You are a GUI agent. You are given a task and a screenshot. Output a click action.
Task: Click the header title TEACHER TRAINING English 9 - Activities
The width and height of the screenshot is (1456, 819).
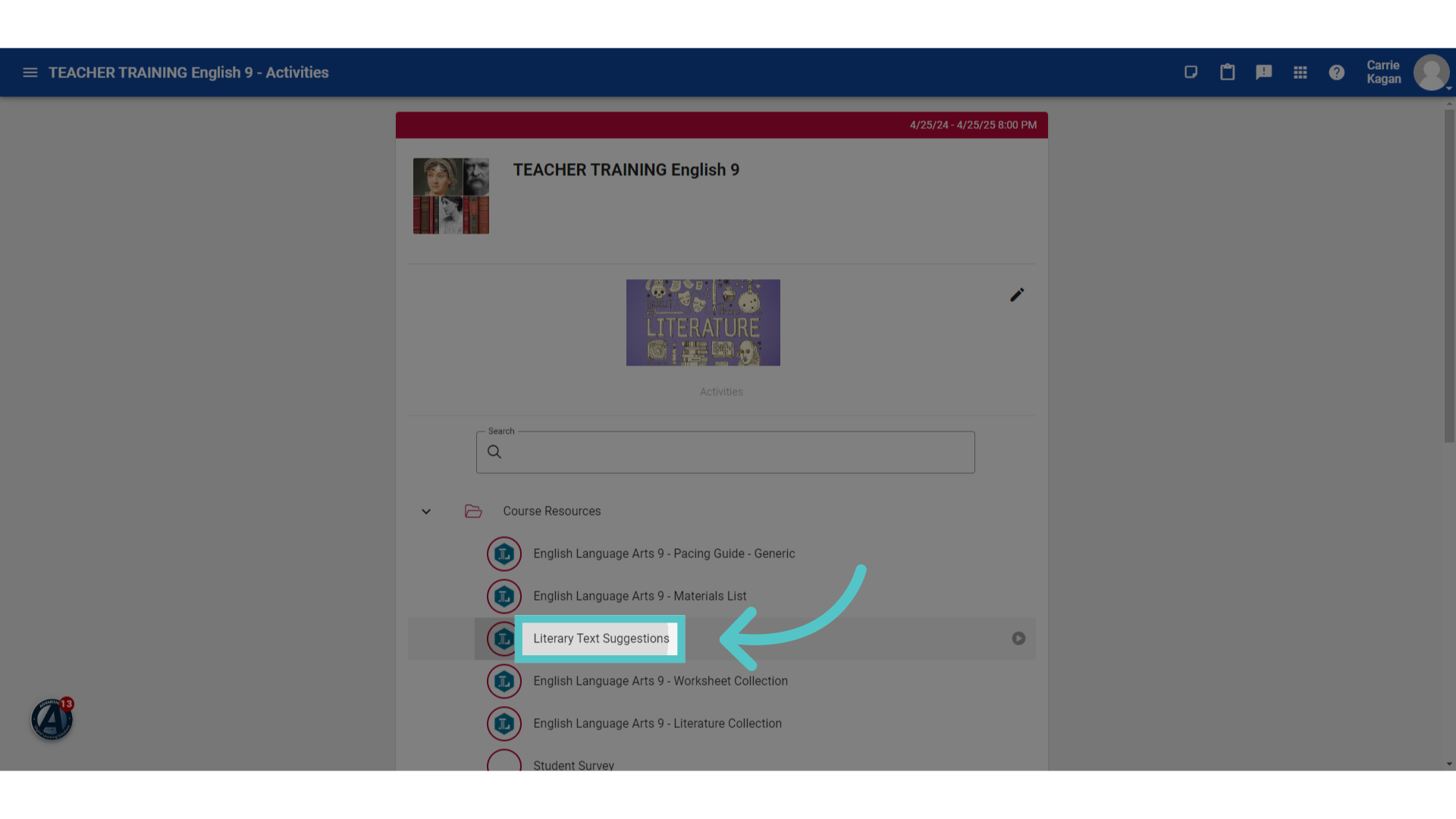[x=189, y=73]
